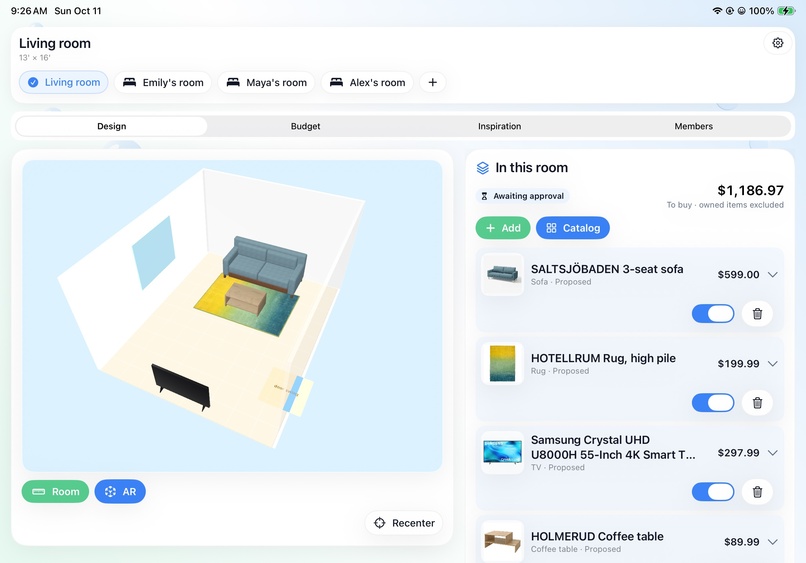Screen dimensions: 806x563
Task: Click the door marker in 3D room
Action: [x=293, y=395]
